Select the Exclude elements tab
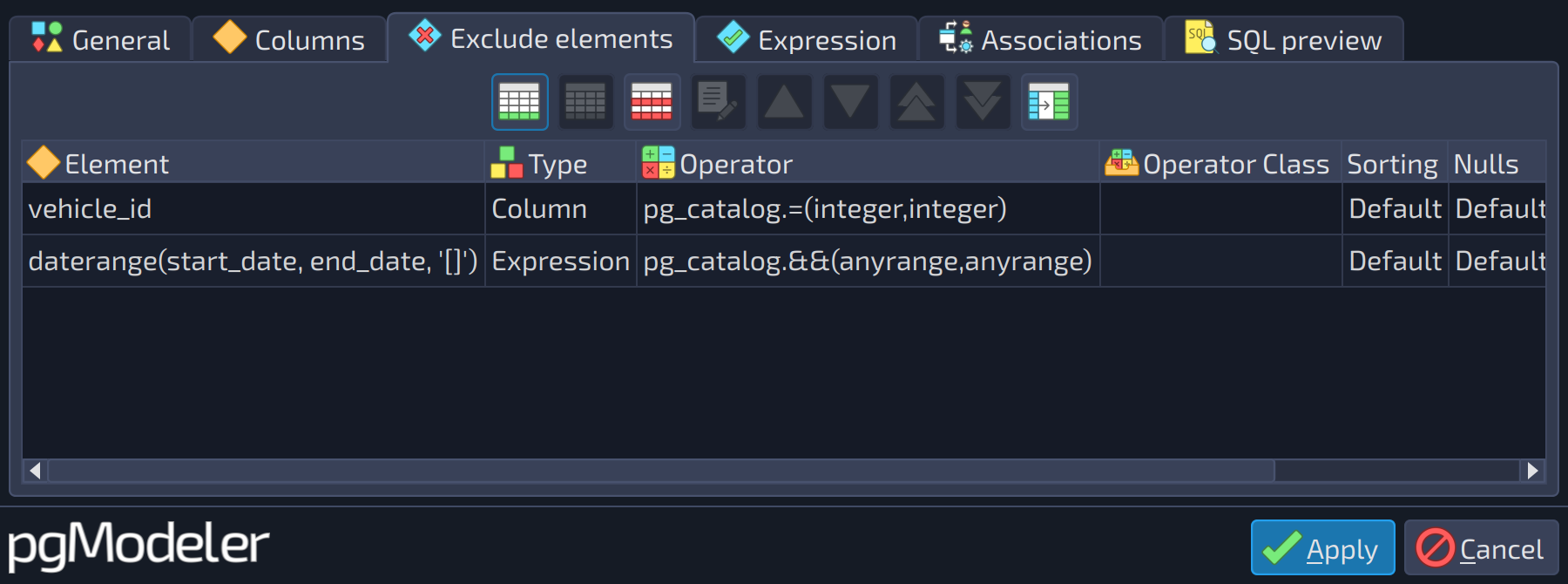This screenshot has width=1568, height=584. click(x=541, y=37)
